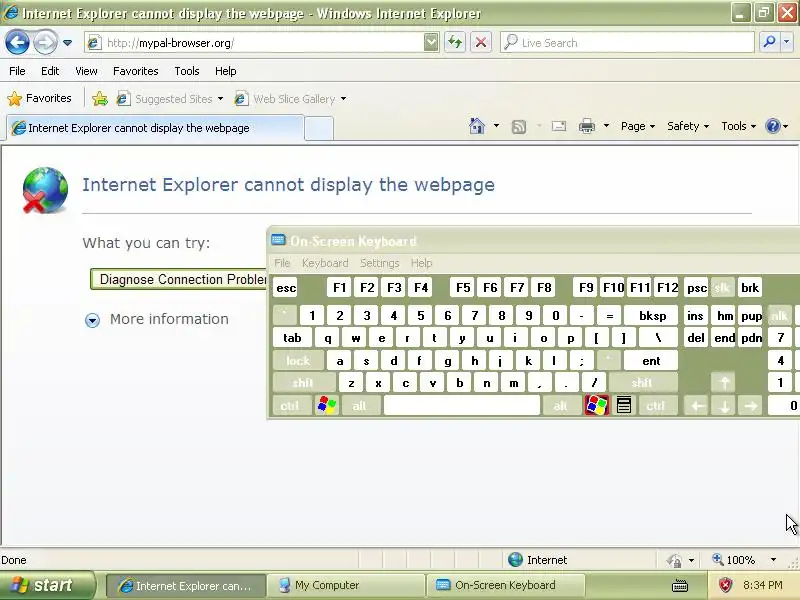
Task: Click the Search magnifier button
Action: [x=769, y=42]
